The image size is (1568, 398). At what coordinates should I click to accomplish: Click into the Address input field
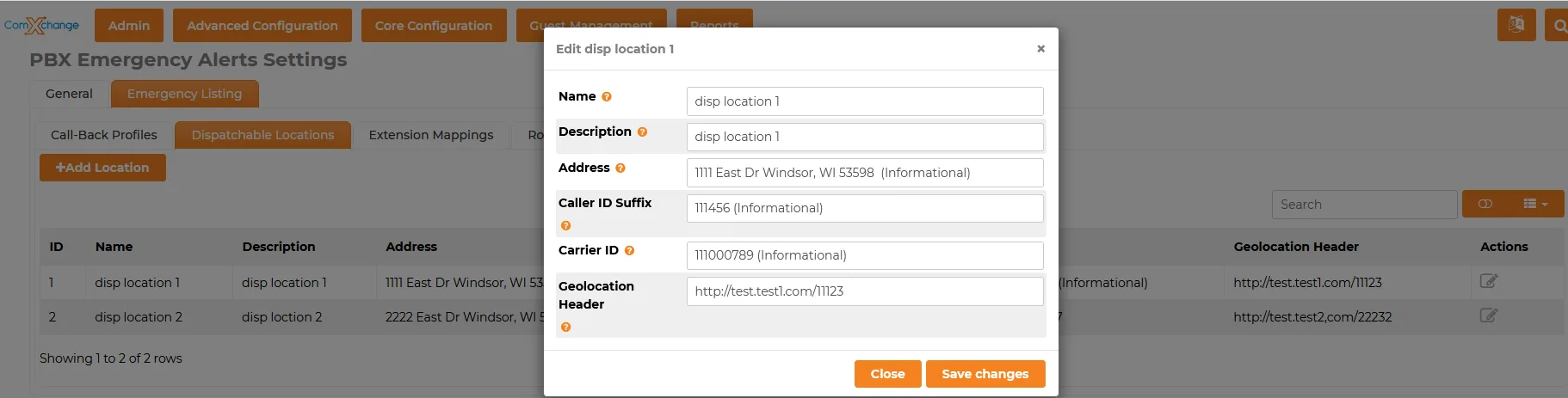click(865, 173)
